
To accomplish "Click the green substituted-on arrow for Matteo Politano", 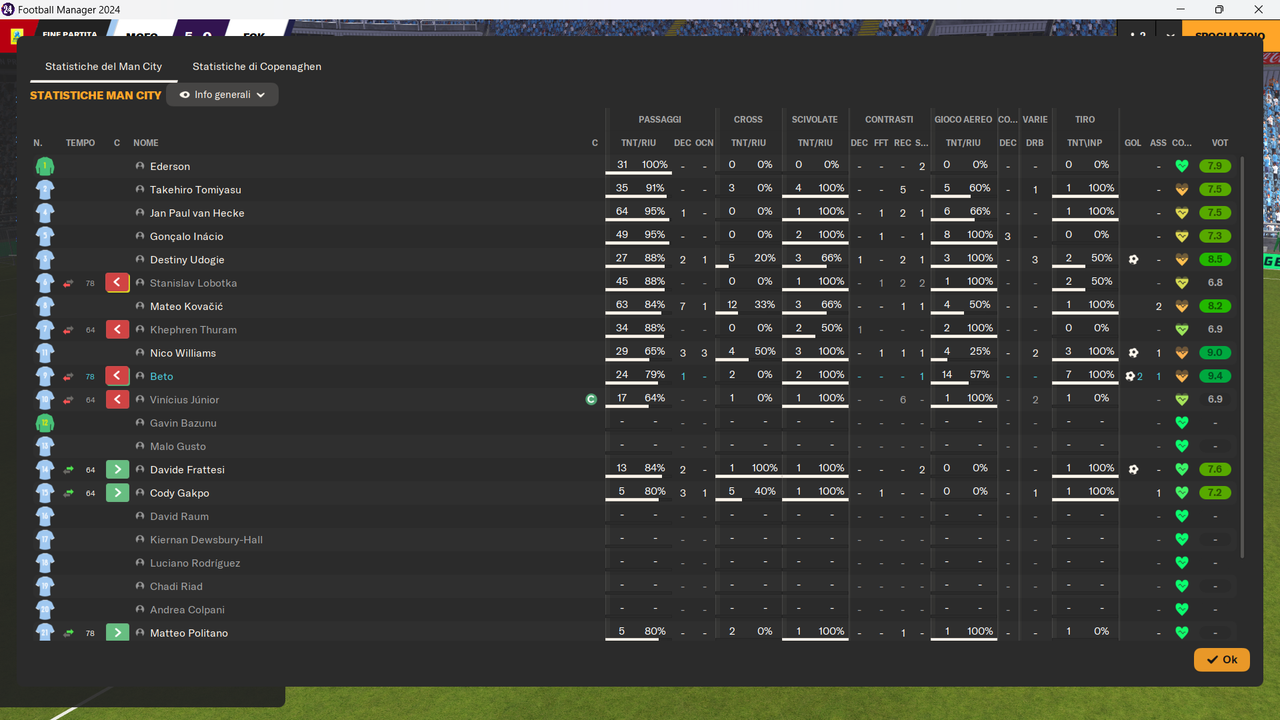I will [117, 633].
